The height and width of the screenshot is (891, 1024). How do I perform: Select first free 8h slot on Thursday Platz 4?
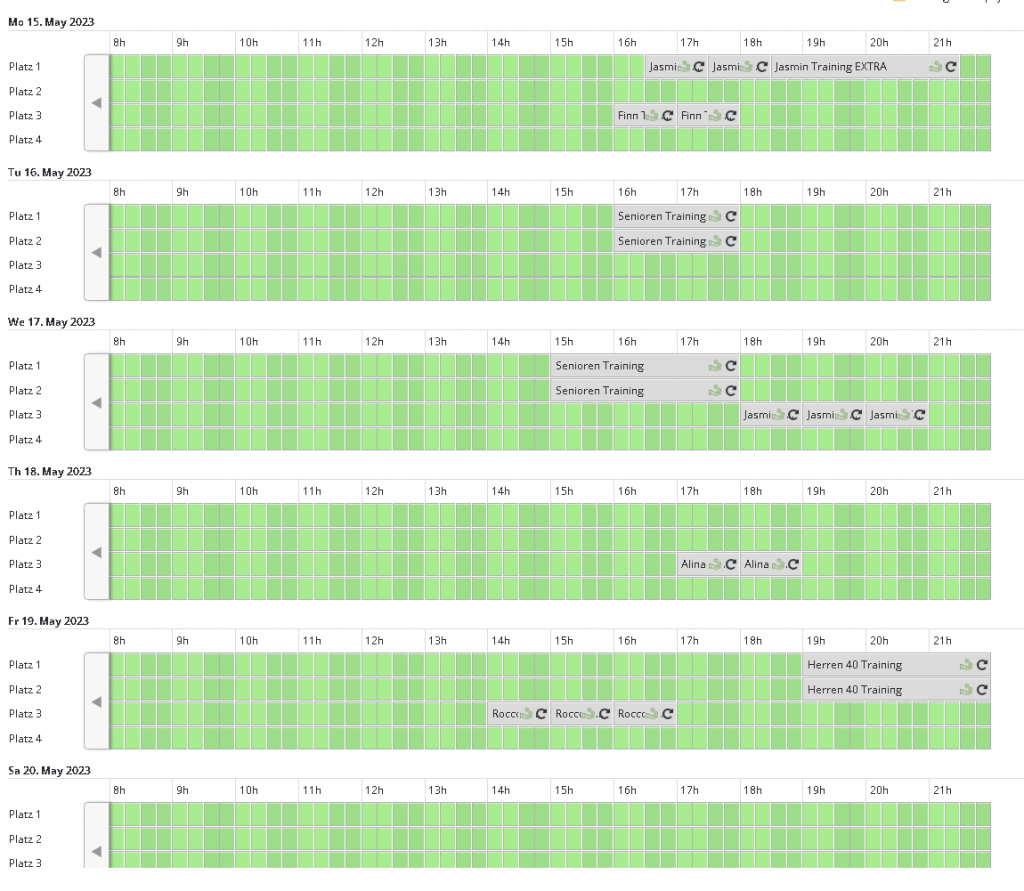tap(118, 589)
